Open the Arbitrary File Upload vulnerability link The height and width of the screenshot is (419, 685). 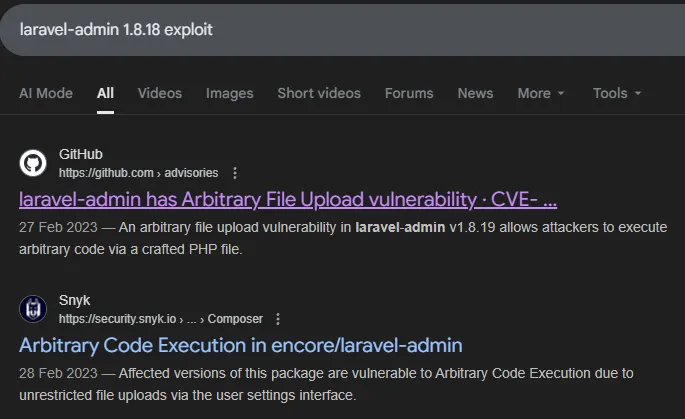288,200
